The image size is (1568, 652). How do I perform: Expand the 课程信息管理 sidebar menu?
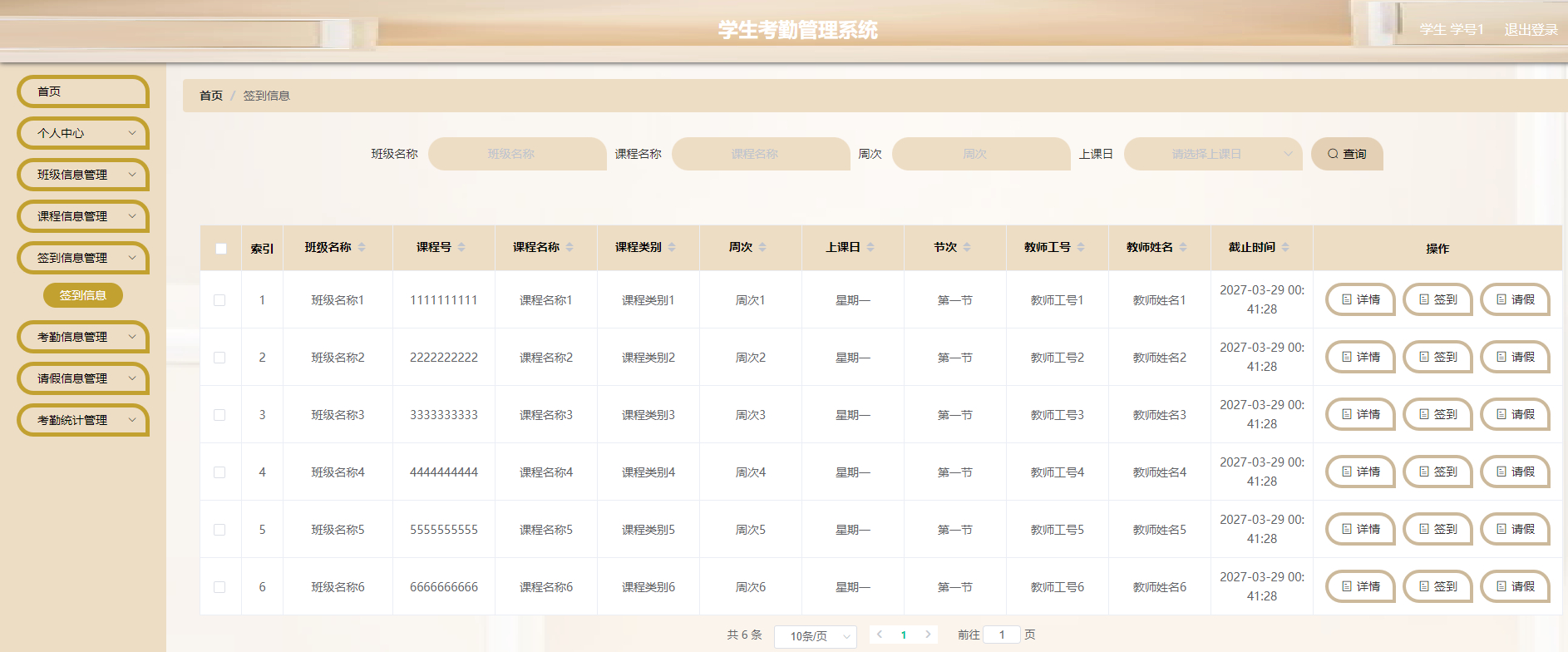[83, 216]
